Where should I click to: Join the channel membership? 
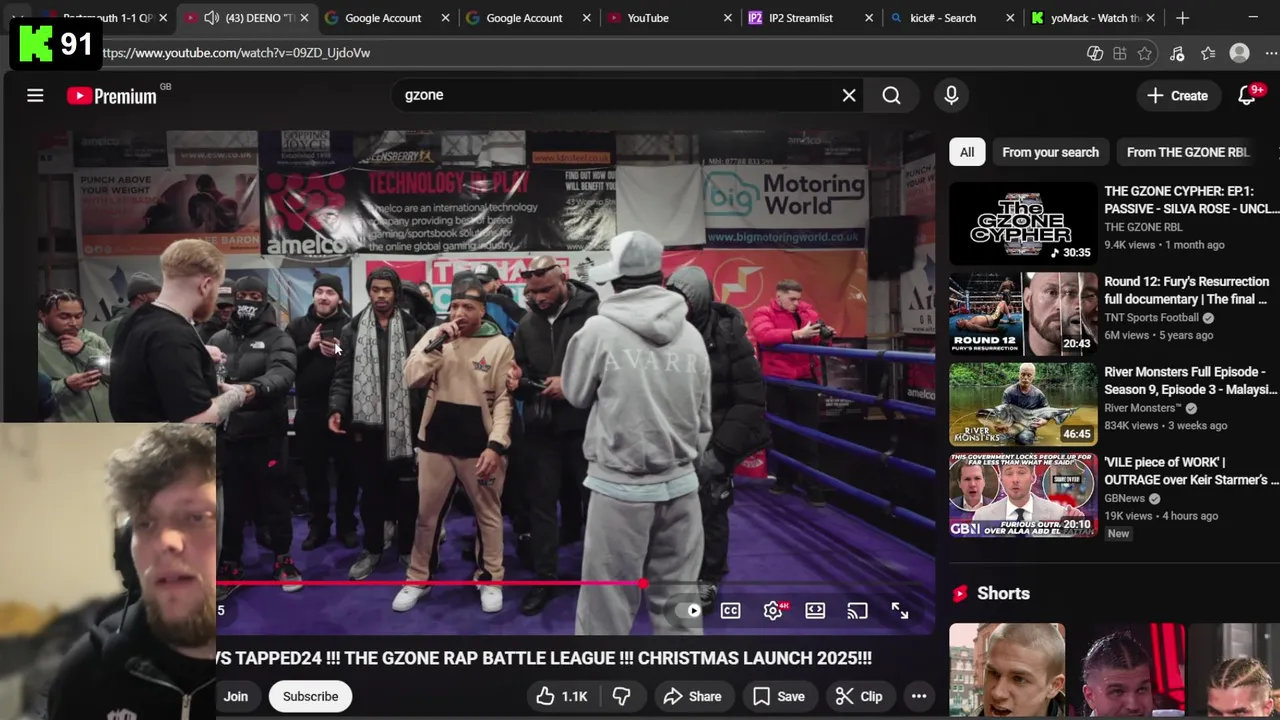tap(235, 696)
